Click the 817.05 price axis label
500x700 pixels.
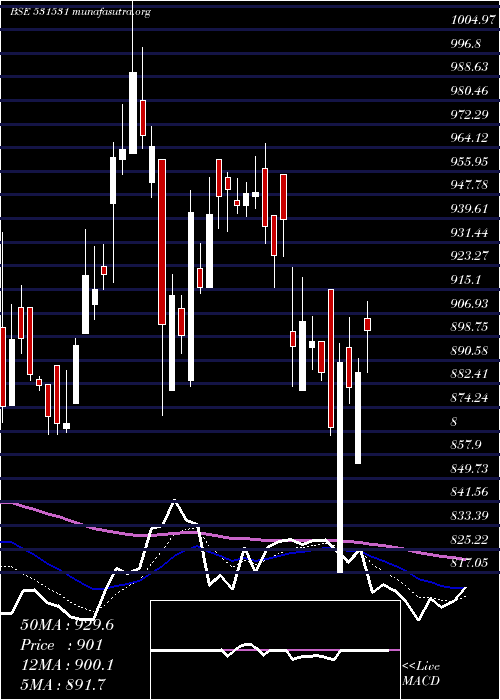click(470, 562)
